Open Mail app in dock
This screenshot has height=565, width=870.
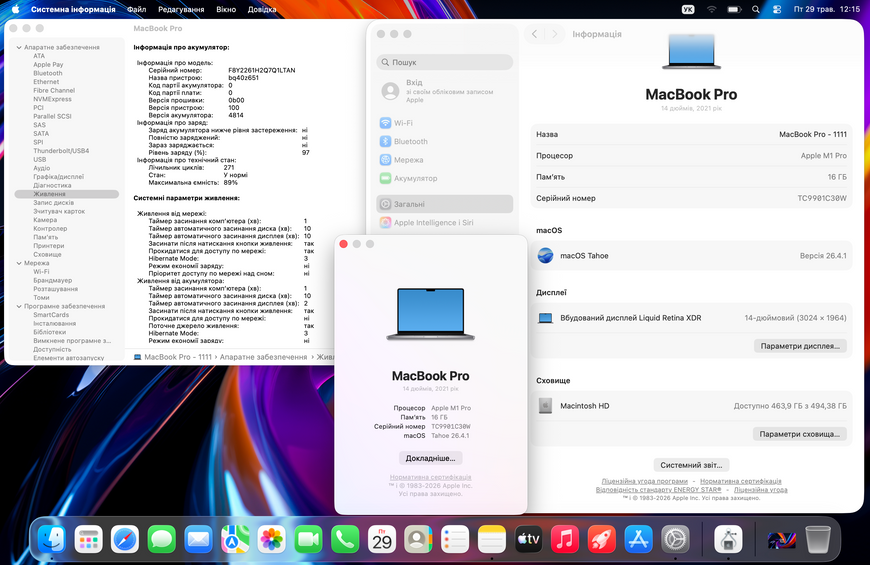coord(199,539)
